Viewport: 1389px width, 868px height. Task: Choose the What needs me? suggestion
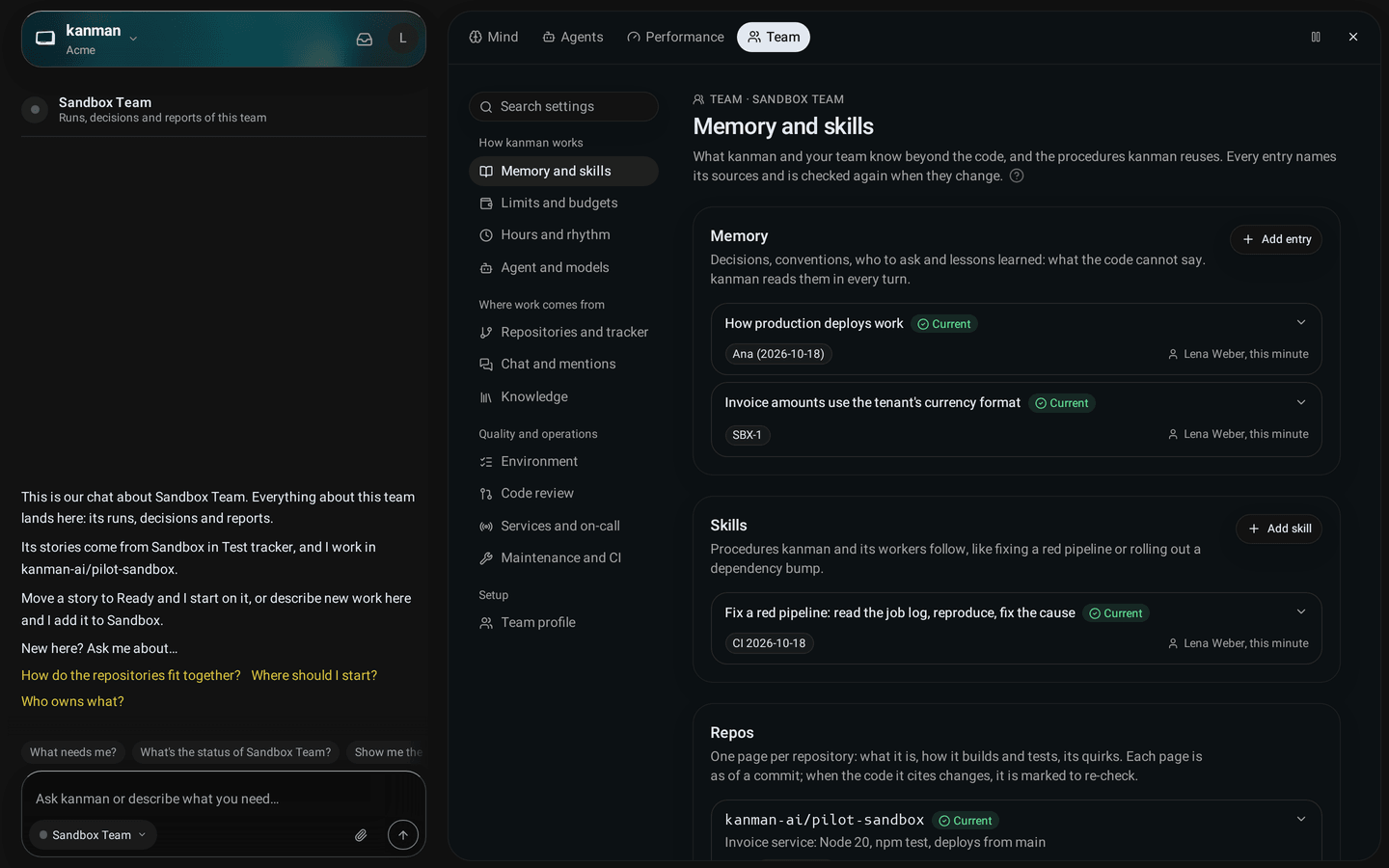73,752
